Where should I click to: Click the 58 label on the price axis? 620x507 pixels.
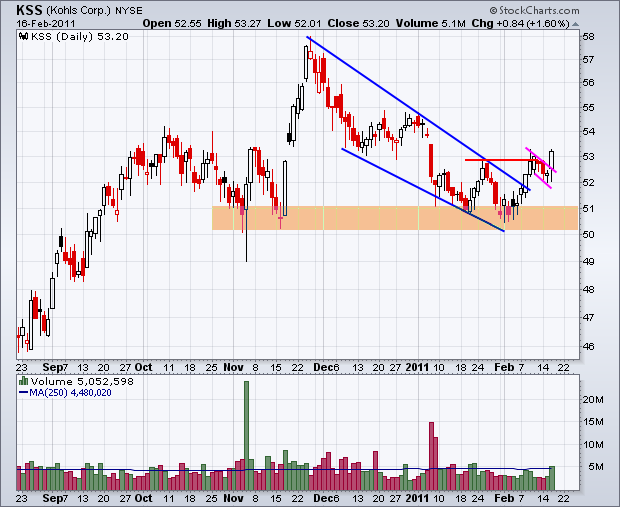(x=588, y=37)
